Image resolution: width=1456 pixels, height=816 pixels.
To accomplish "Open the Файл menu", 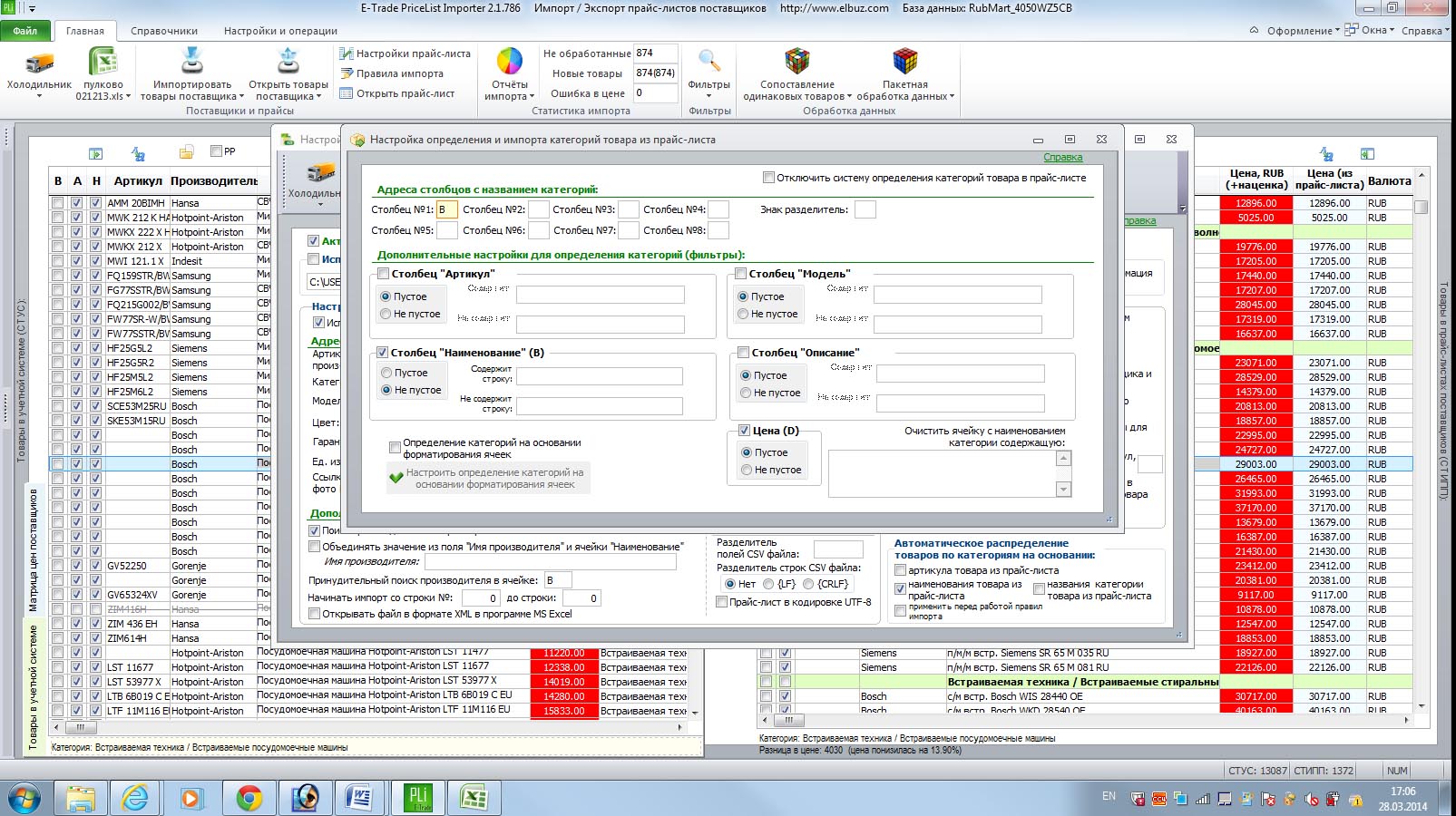I will (25, 31).
